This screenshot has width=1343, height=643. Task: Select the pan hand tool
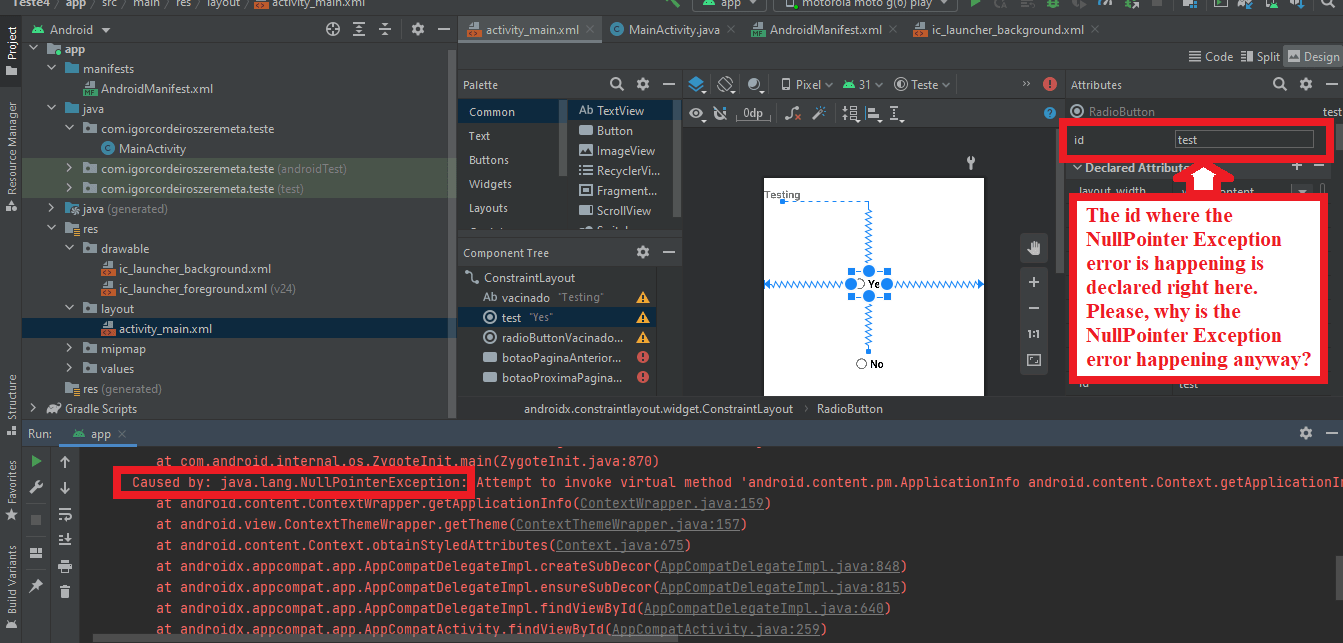click(1034, 247)
